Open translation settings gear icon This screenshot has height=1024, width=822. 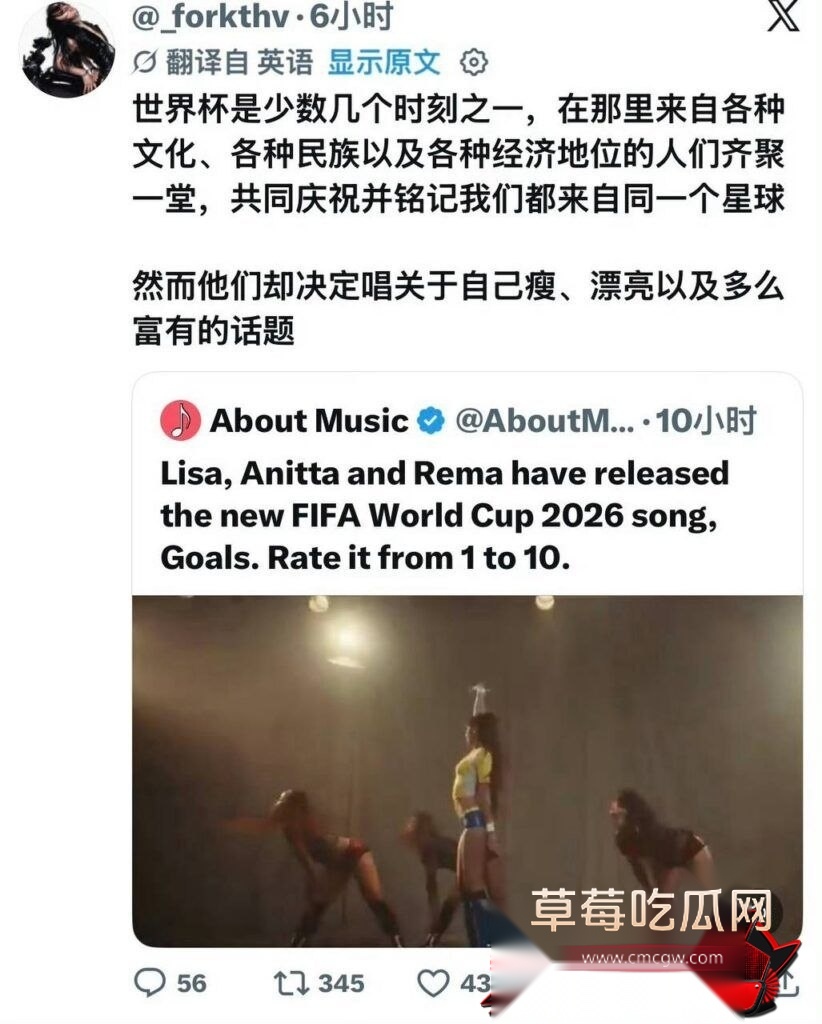(473, 63)
